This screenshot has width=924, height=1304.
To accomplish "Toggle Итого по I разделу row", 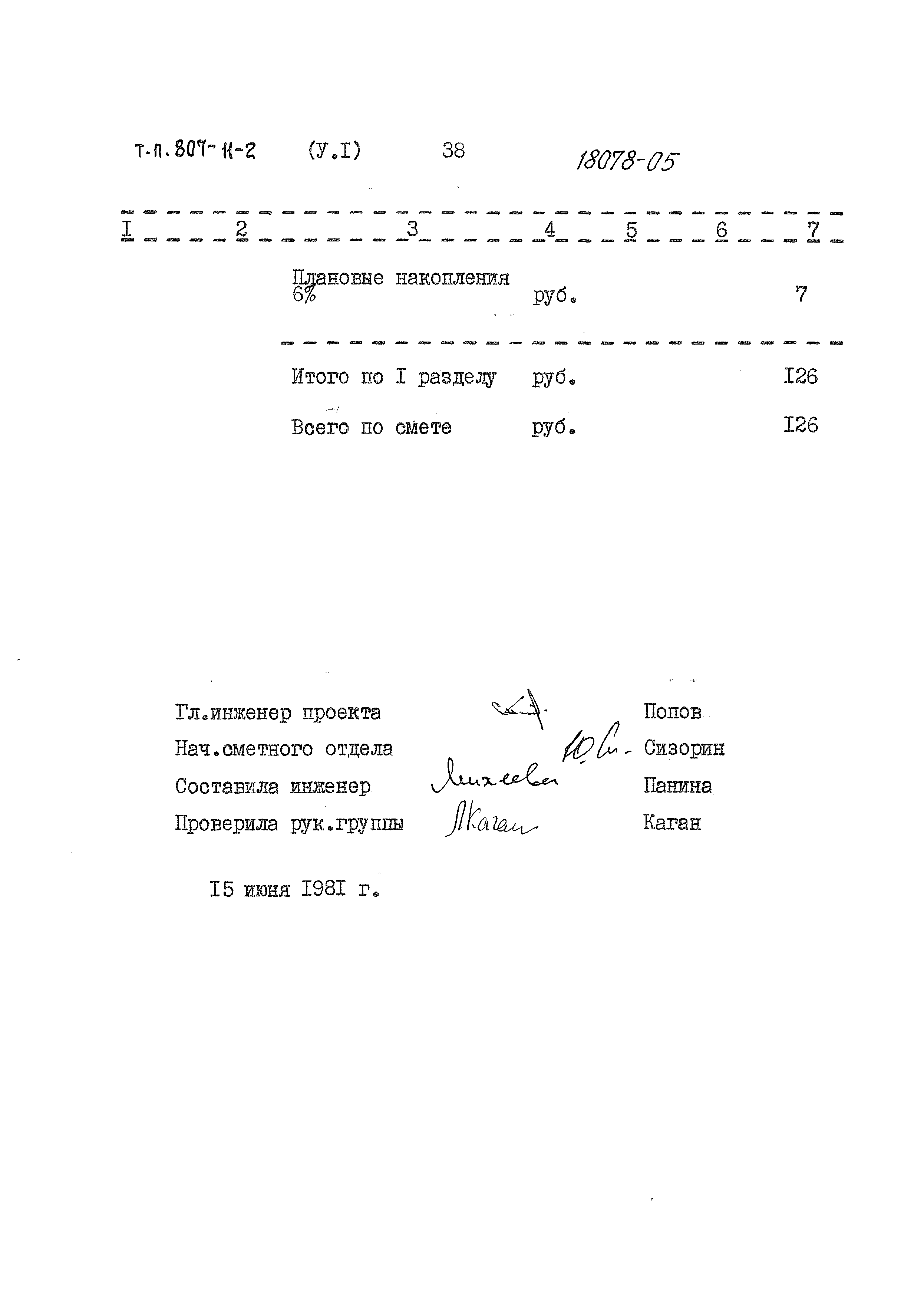I will point(350,370).
